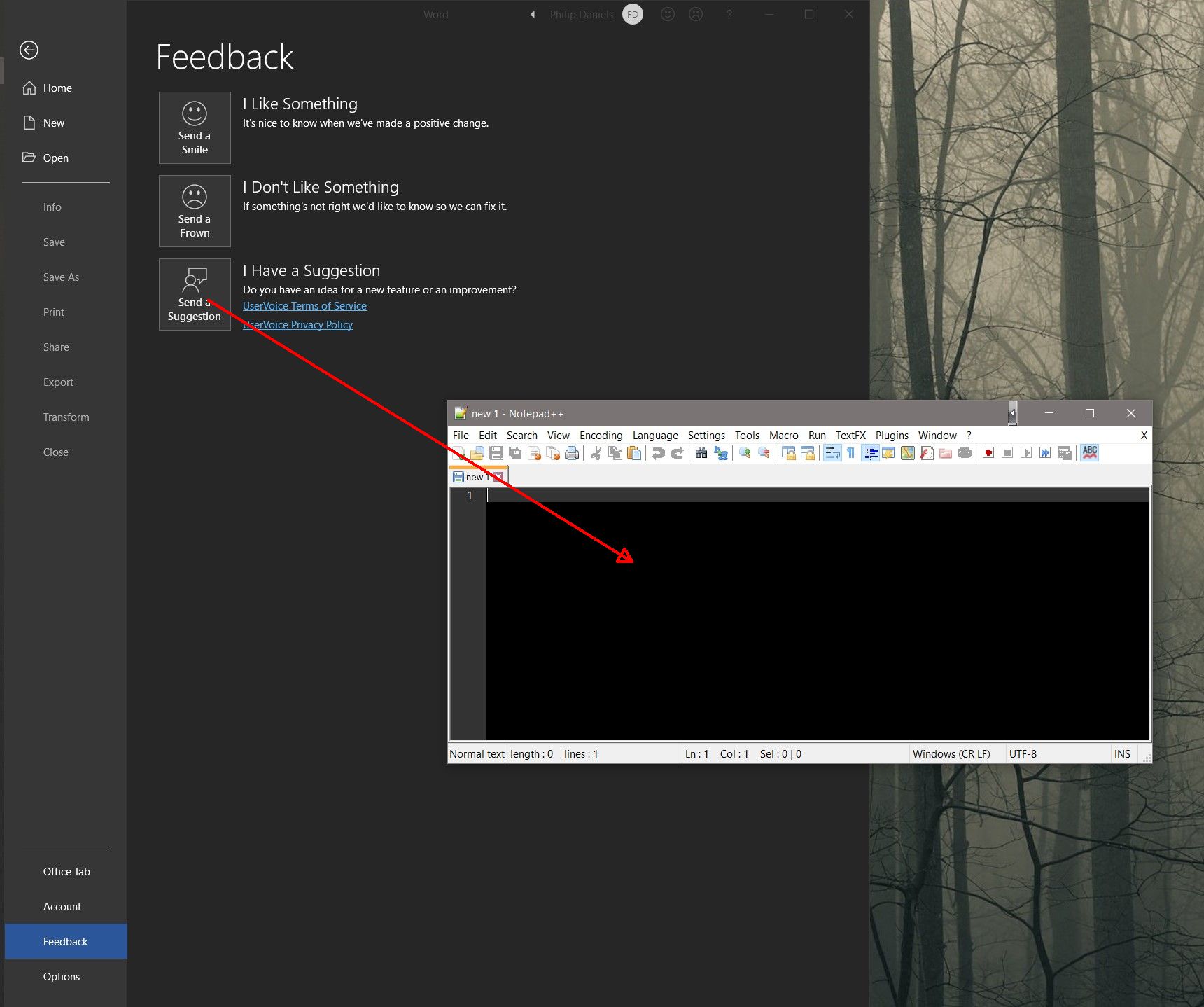Toggle the document Monitoring icon in Notepad++
This screenshot has height=1007, width=1204.
[x=965, y=453]
